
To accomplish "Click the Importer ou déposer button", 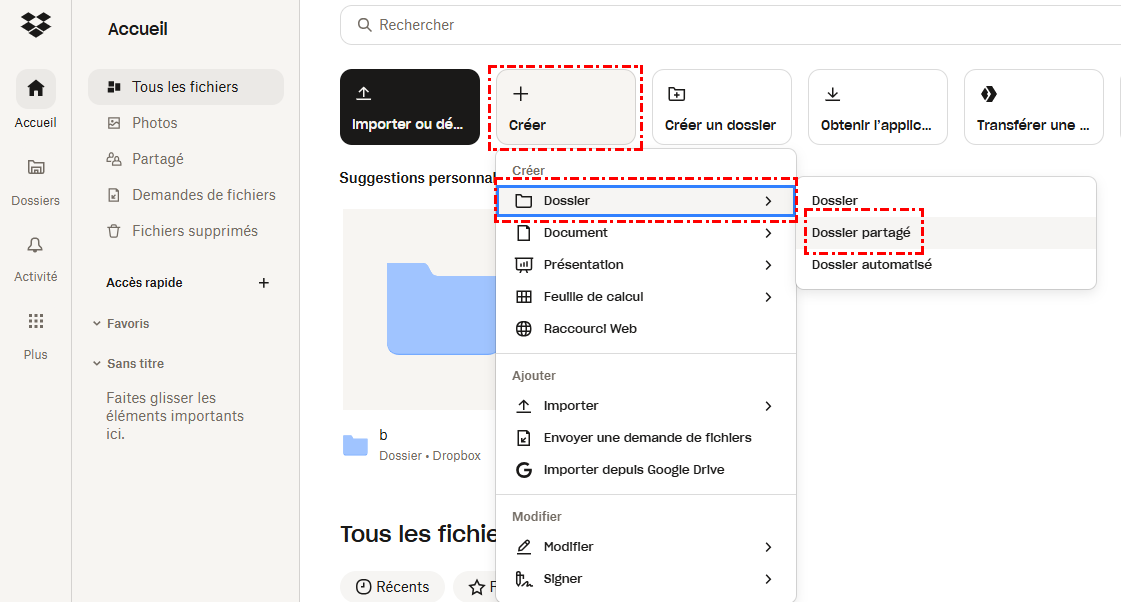I will pyautogui.click(x=410, y=107).
